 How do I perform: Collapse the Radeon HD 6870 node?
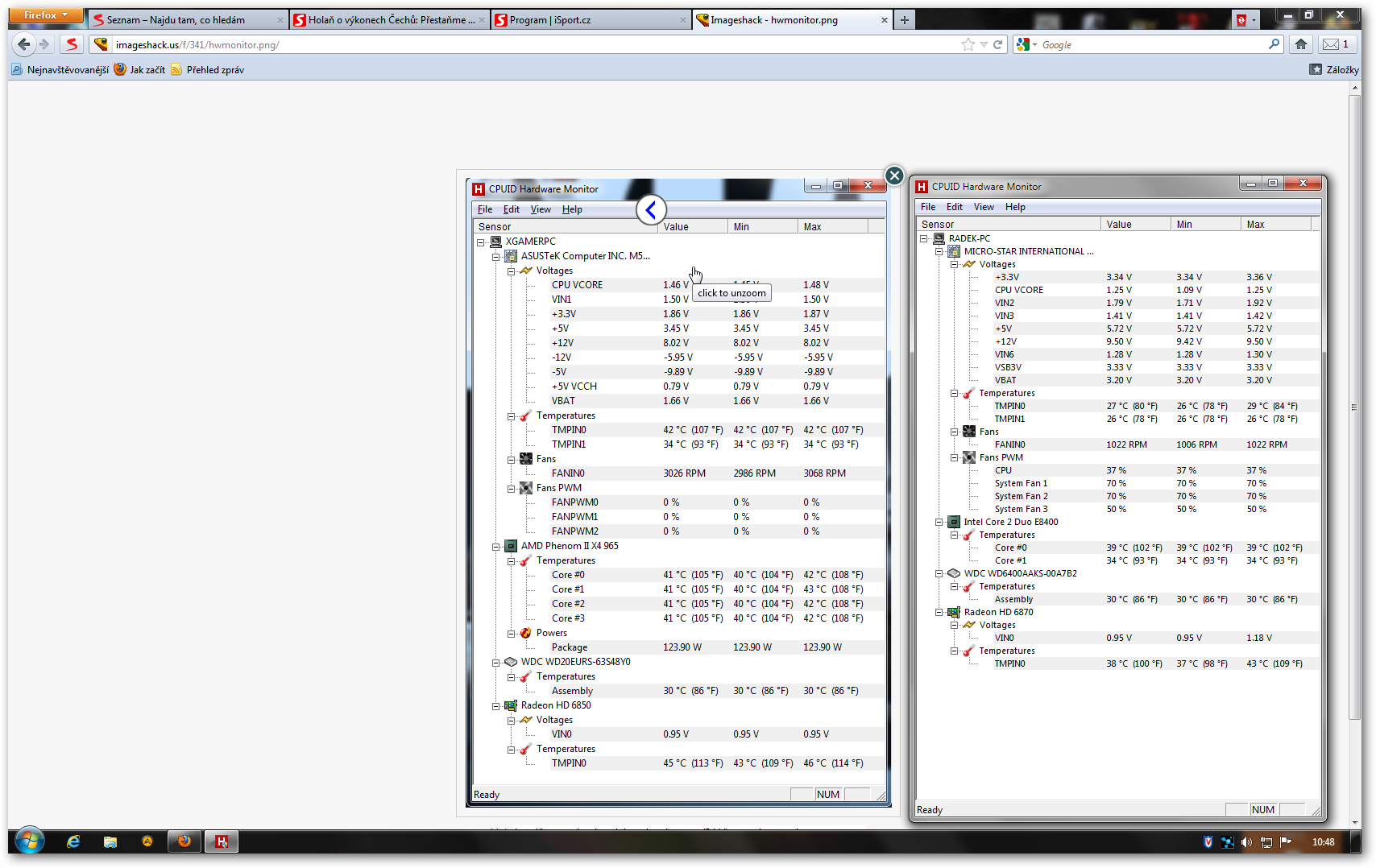coord(939,612)
